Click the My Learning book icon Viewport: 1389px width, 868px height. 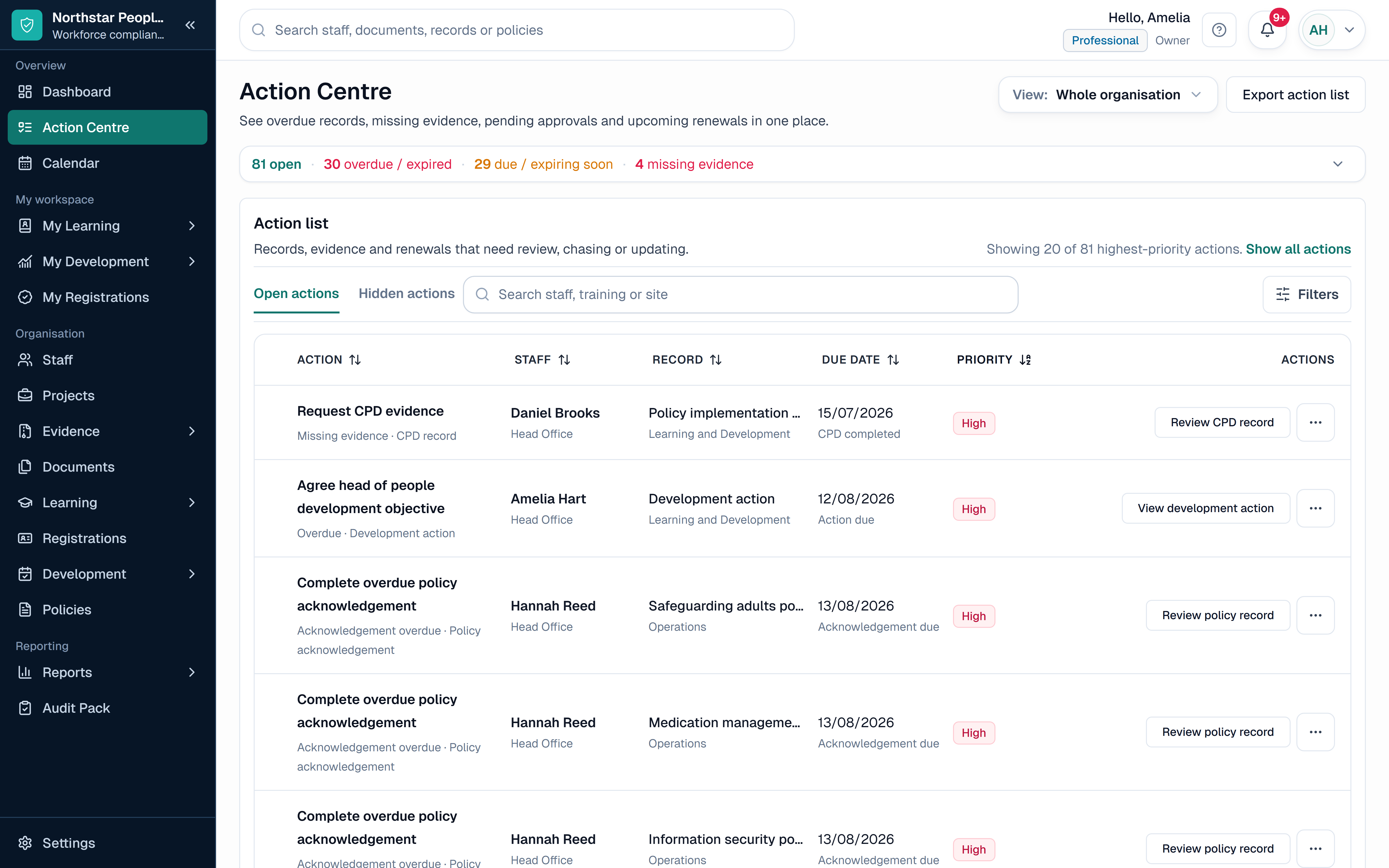(x=25, y=226)
